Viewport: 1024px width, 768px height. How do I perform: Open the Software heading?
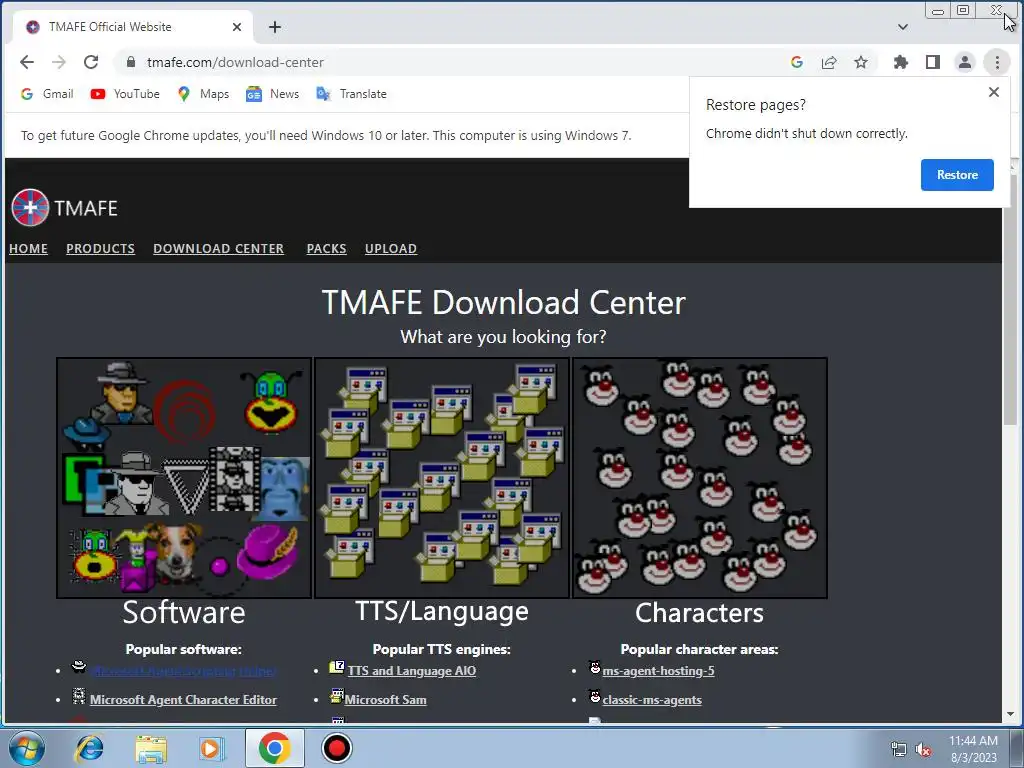click(184, 613)
